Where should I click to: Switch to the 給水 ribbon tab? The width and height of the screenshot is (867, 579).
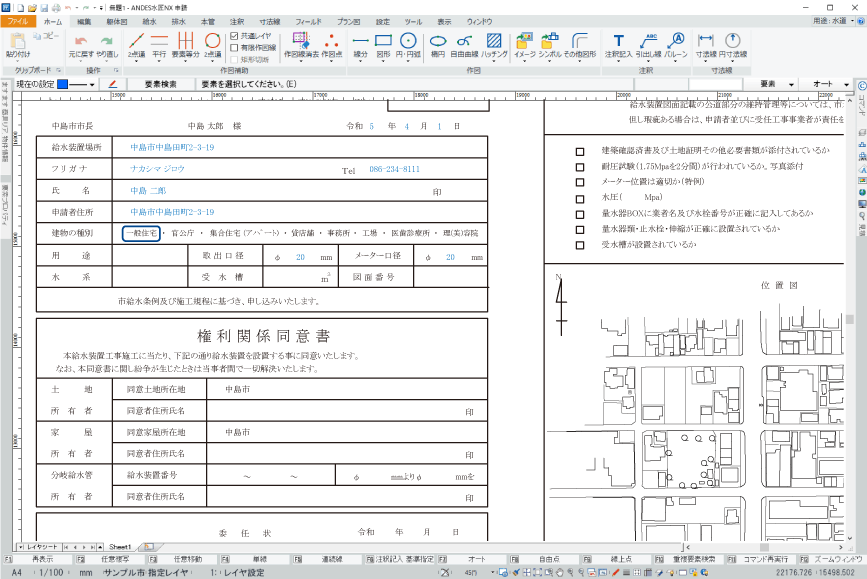pyautogui.click(x=150, y=20)
